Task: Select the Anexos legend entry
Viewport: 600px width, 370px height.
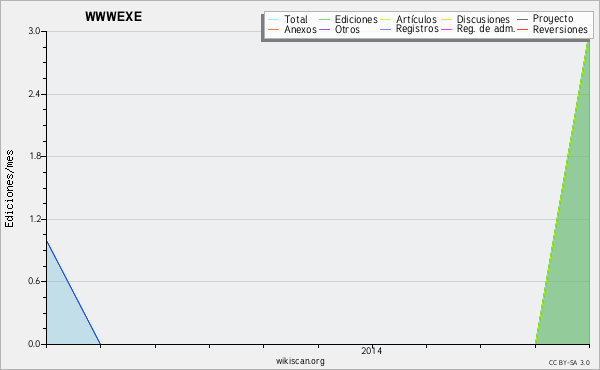Action: (300, 29)
